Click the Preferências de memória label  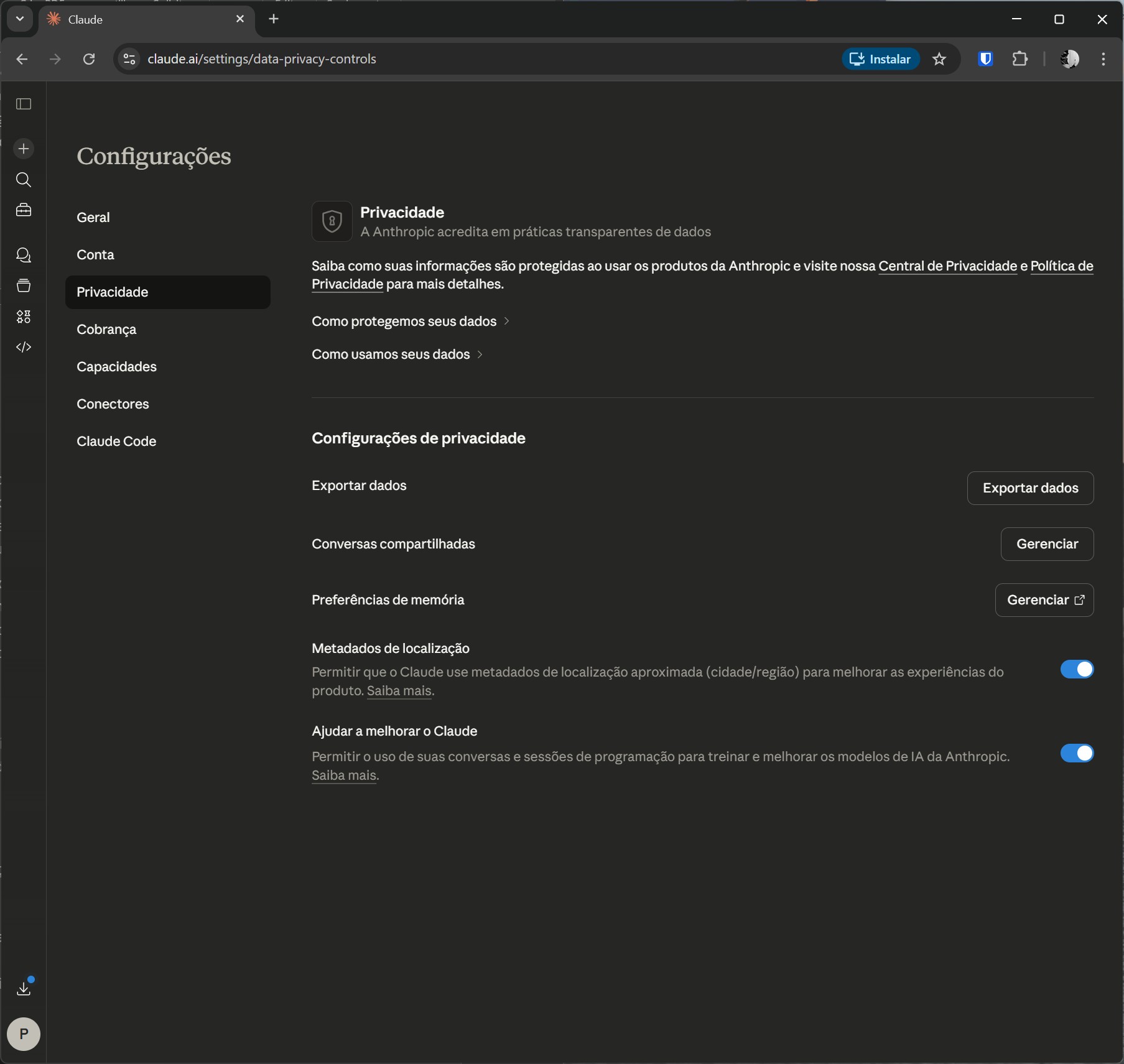(x=388, y=600)
